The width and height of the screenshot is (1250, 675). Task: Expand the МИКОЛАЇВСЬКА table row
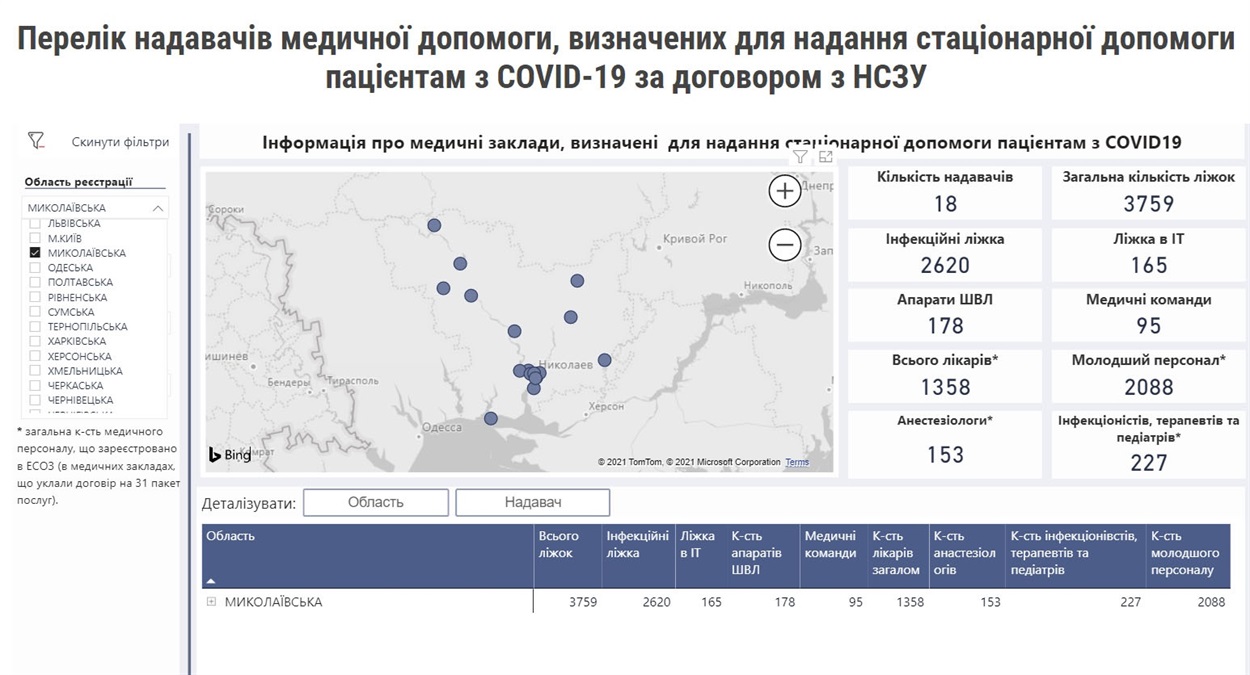211,602
